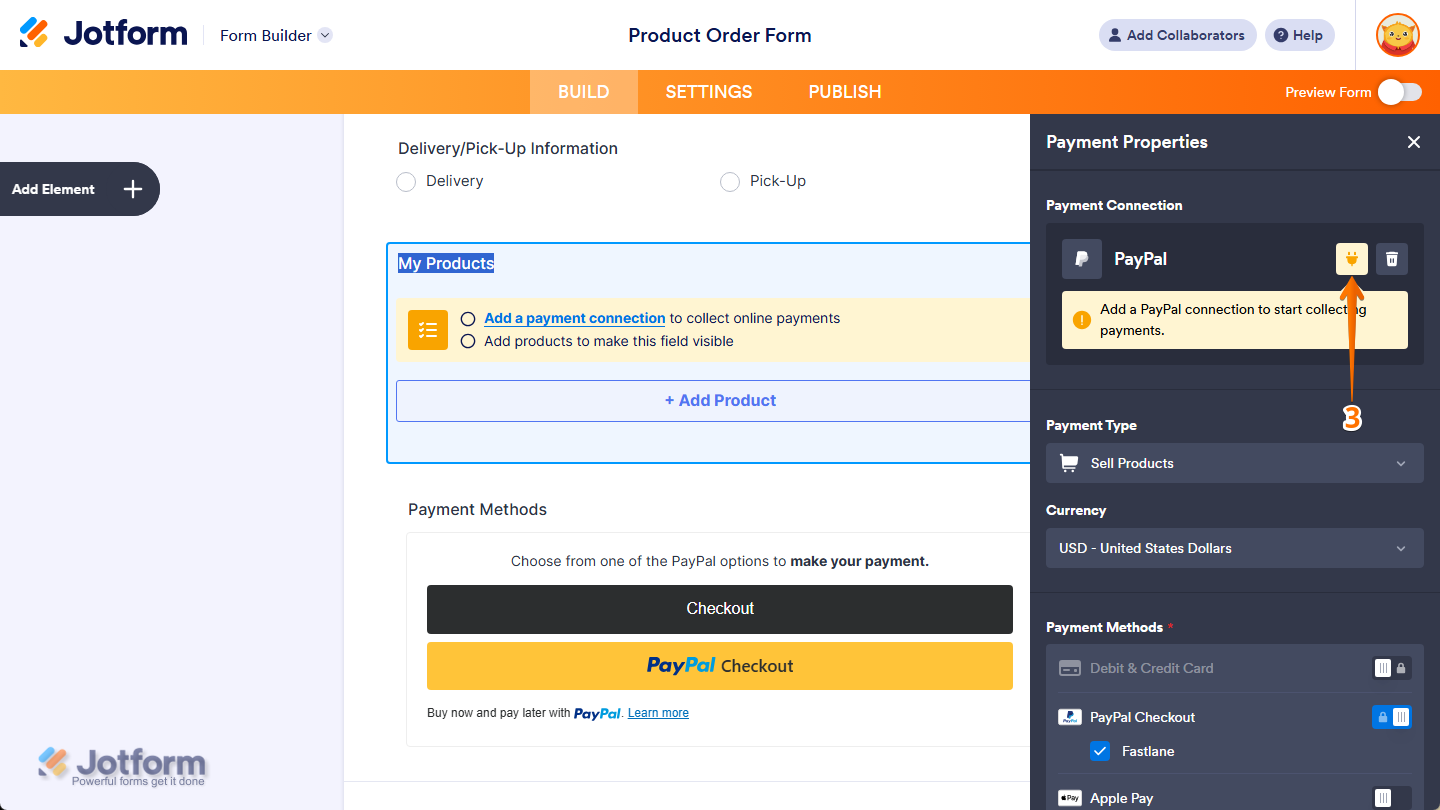1440x810 pixels.
Task: Click the Add Product button
Action: 720,400
